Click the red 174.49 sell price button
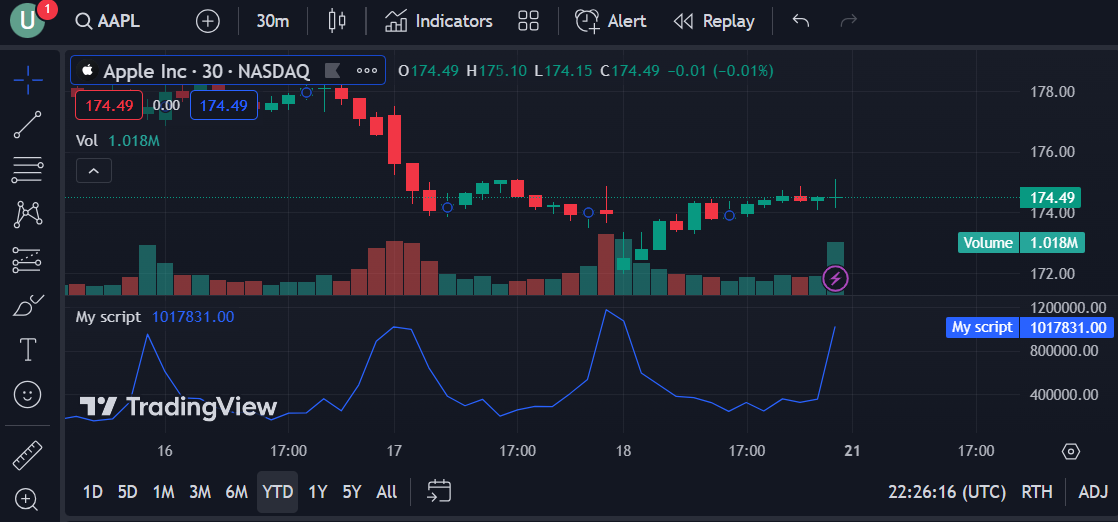The height and width of the screenshot is (522, 1118). (x=109, y=106)
